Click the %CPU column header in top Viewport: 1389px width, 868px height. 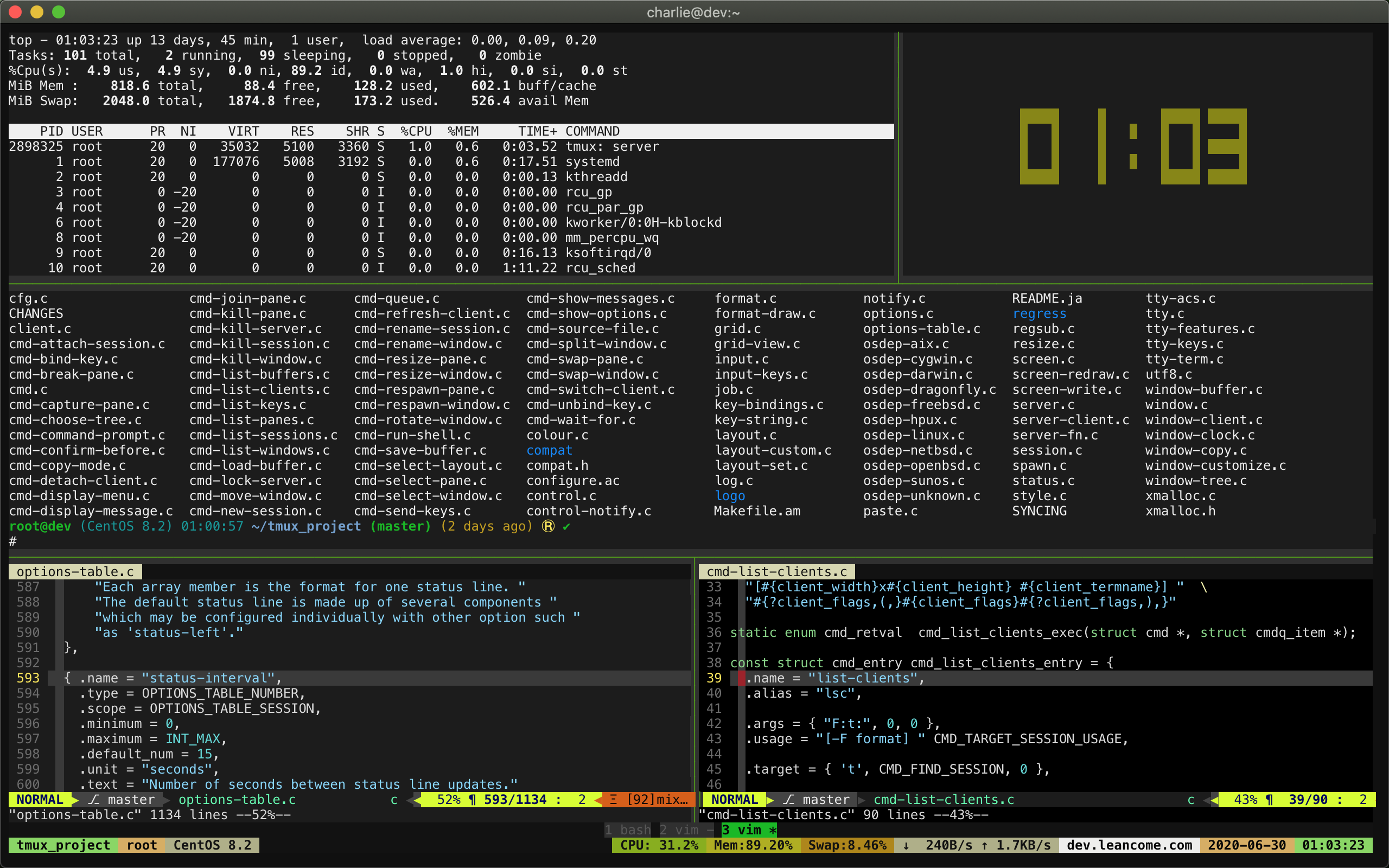pyautogui.click(x=416, y=131)
